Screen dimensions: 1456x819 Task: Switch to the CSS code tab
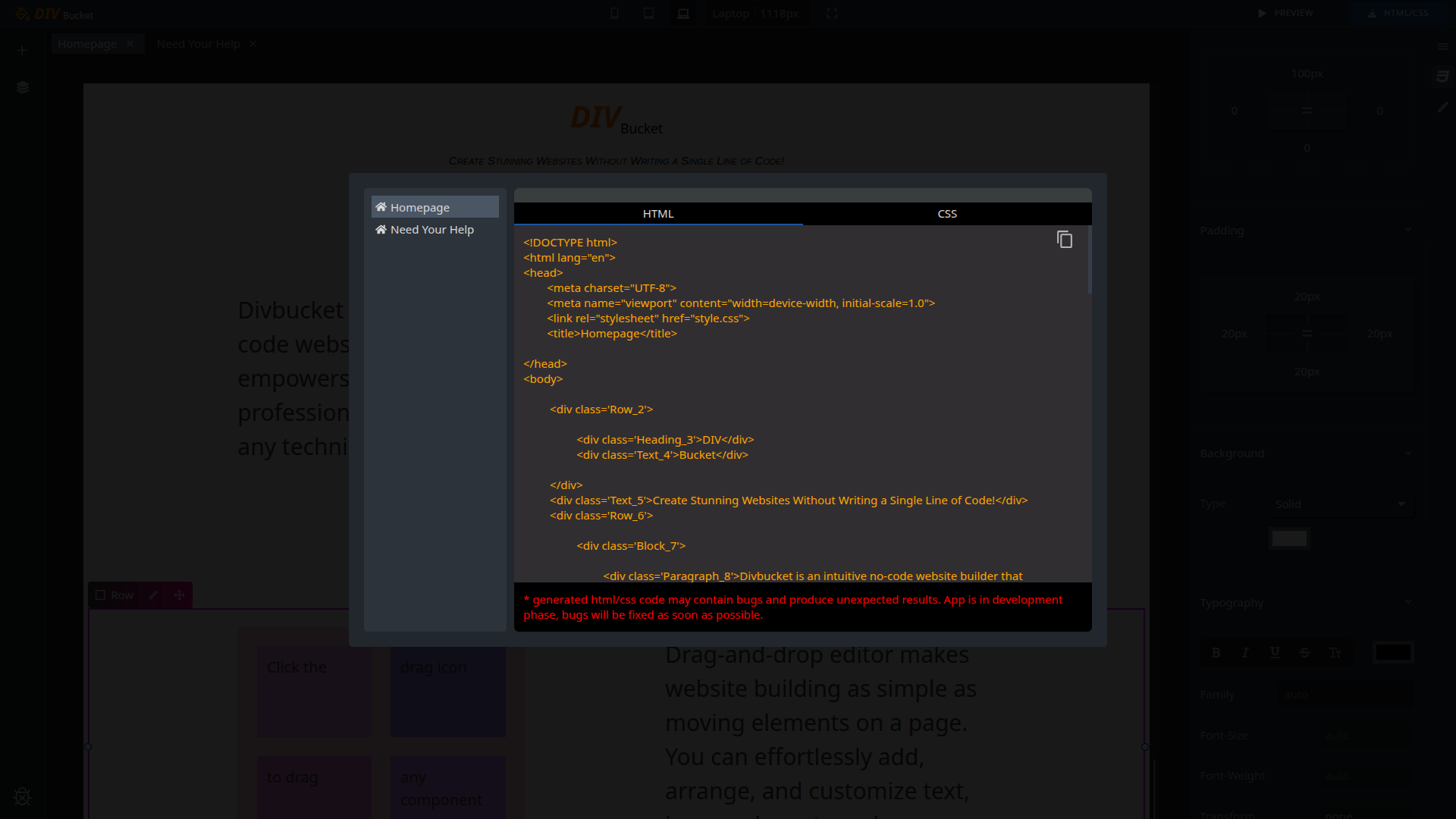pyautogui.click(x=947, y=214)
